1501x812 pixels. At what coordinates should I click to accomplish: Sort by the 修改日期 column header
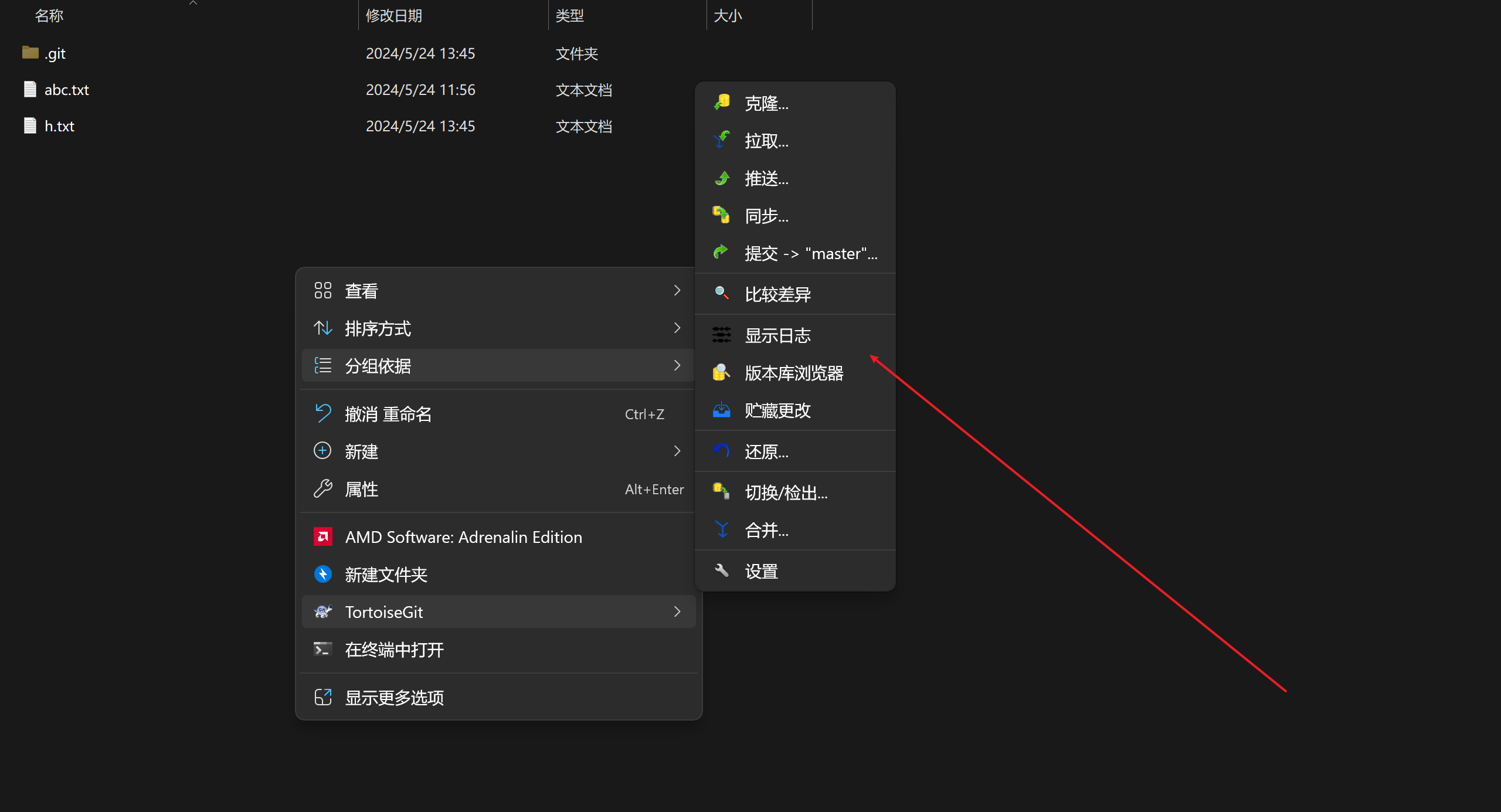(x=394, y=16)
